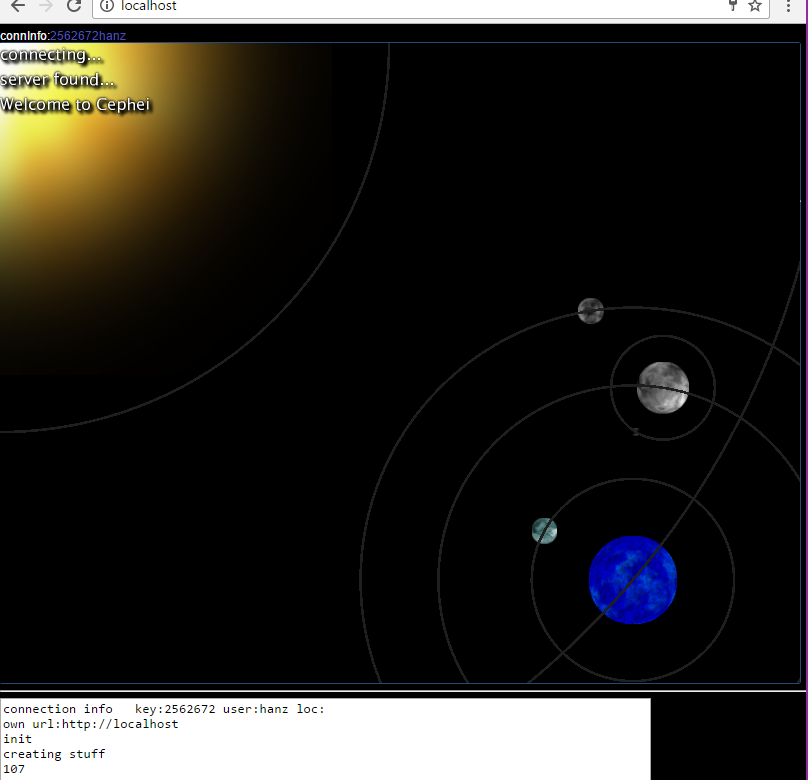
Task: Click the conninfo label
Action: 24,36
